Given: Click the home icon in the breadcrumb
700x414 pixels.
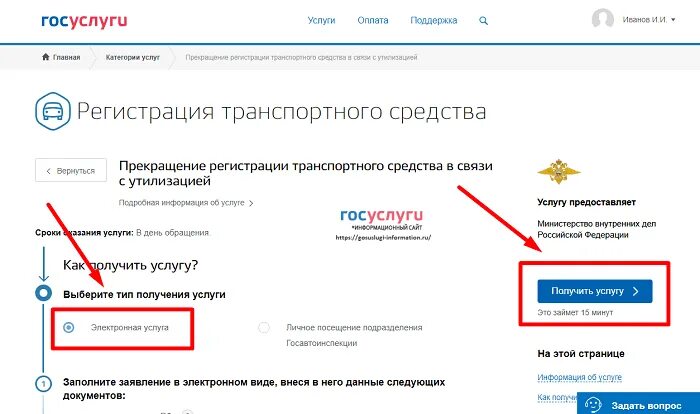Looking at the screenshot, I should click(x=46, y=57).
